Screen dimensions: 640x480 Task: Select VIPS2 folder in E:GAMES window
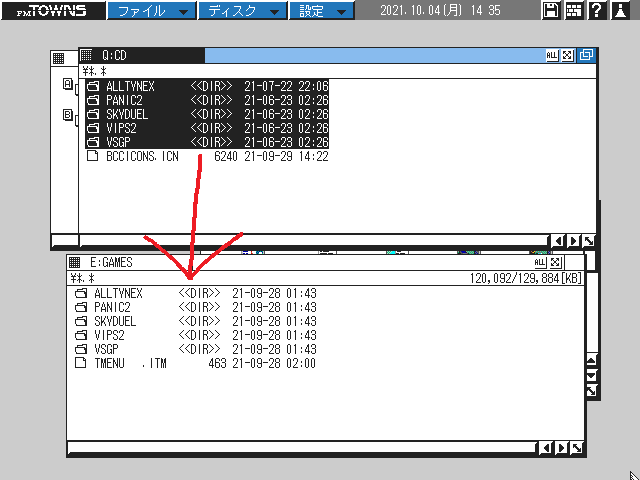[x=195, y=335]
